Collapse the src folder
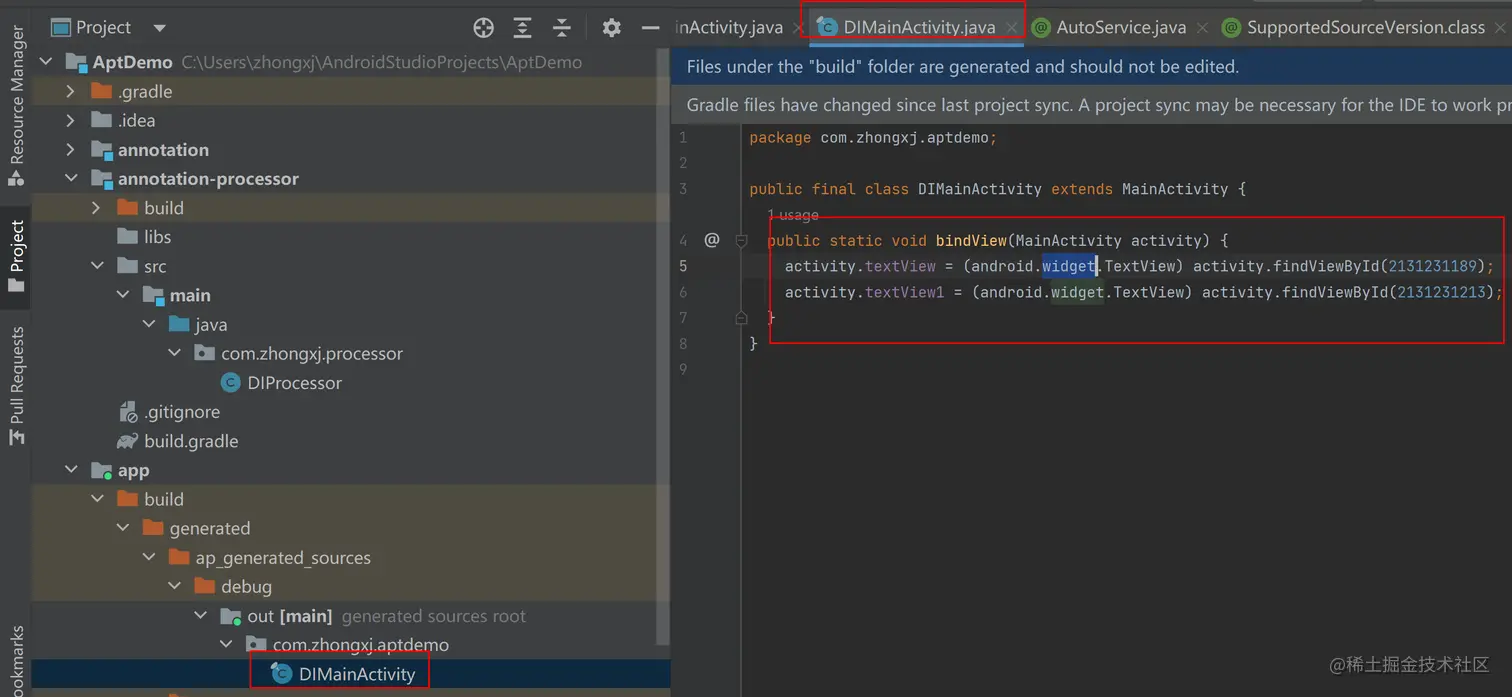Image resolution: width=1512 pixels, height=697 pixels. click(x=97, y=266)
